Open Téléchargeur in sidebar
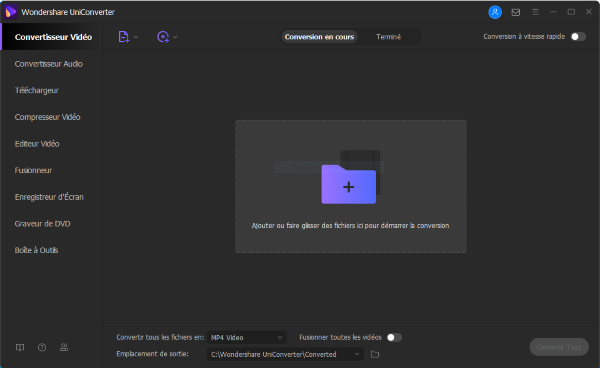This screenshot has width=600, height=368. (37, 91)
